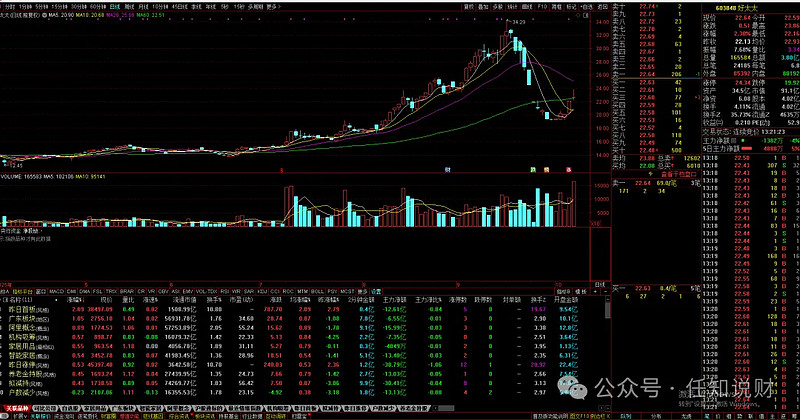Select the 关联品种 bottom tab

pos(16,408)
